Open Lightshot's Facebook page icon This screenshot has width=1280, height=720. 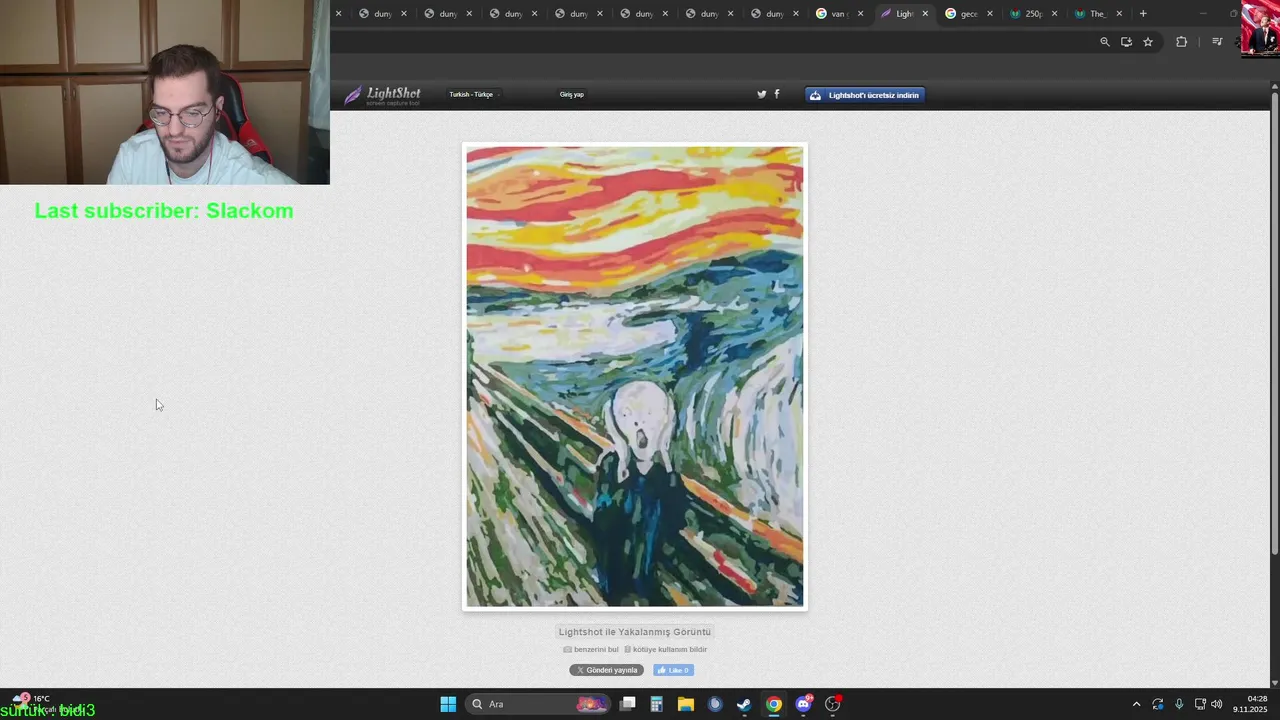(x=777, y=94)
